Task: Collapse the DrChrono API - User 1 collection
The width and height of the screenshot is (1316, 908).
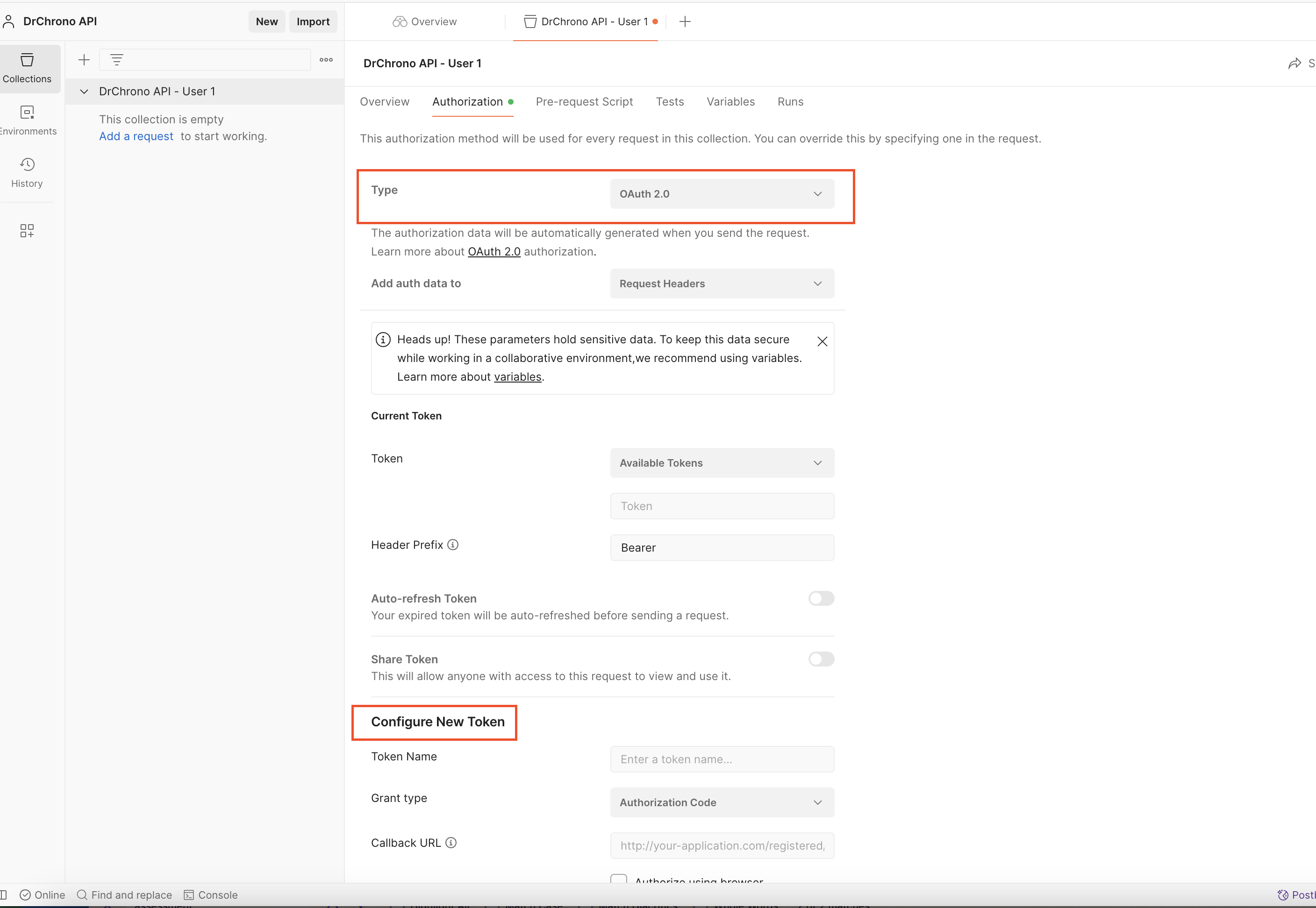Action: (84, 92)
